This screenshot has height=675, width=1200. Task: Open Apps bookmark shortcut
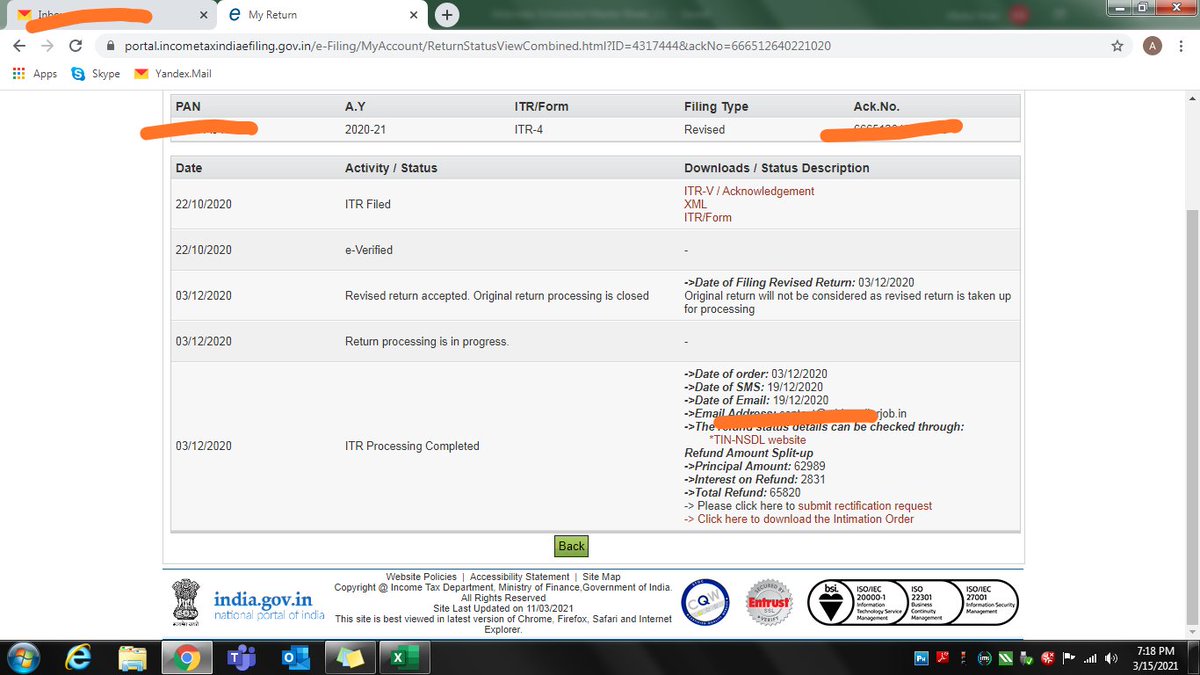pos(35,74)
